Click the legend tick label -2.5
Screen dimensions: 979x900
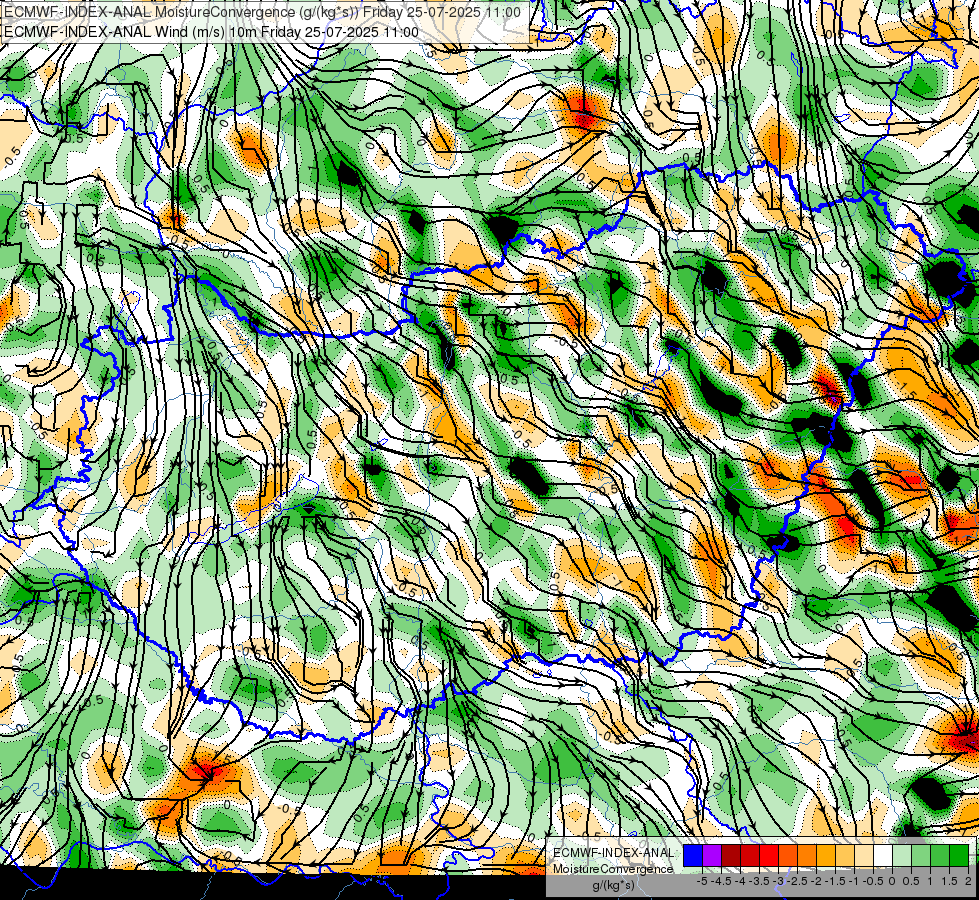797,881
